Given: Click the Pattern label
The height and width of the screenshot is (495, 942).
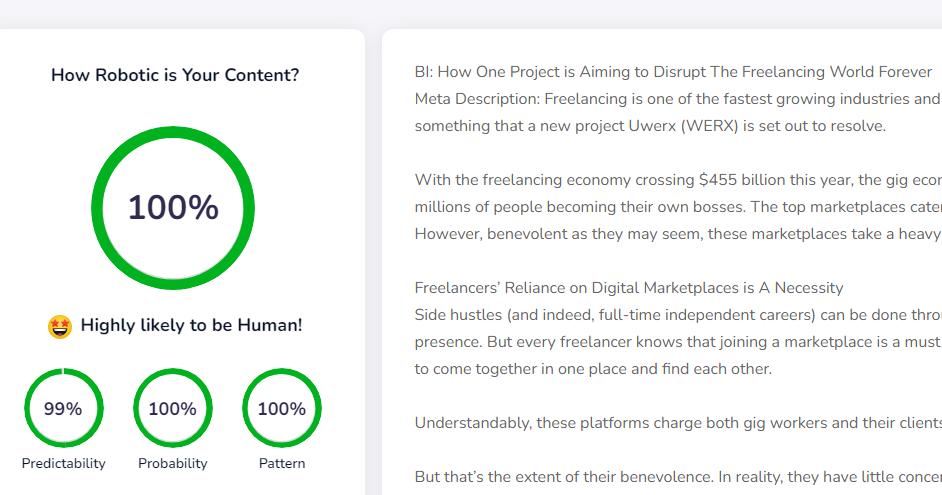Looking at the screenshot, I should [x=282, y=463].
